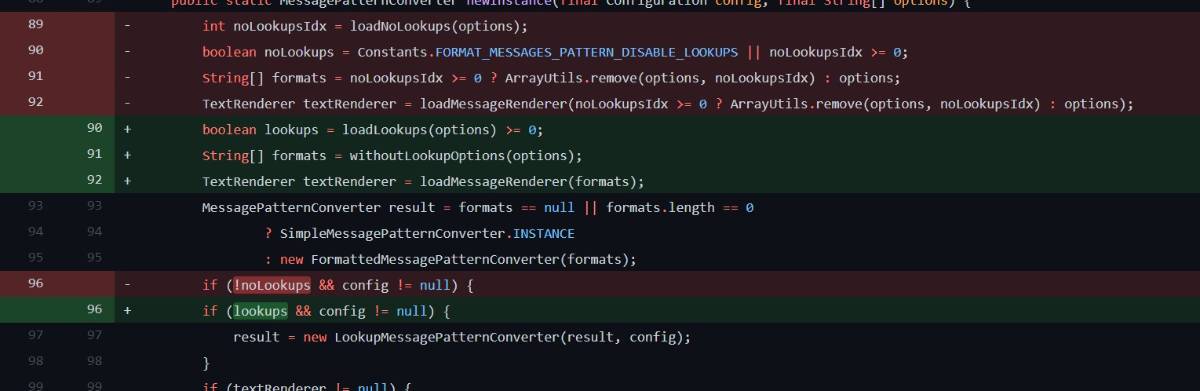This screenshot has width=1200, height=391.
Task: Click line number 95 in the old column
Action: [x=36, y=259]
